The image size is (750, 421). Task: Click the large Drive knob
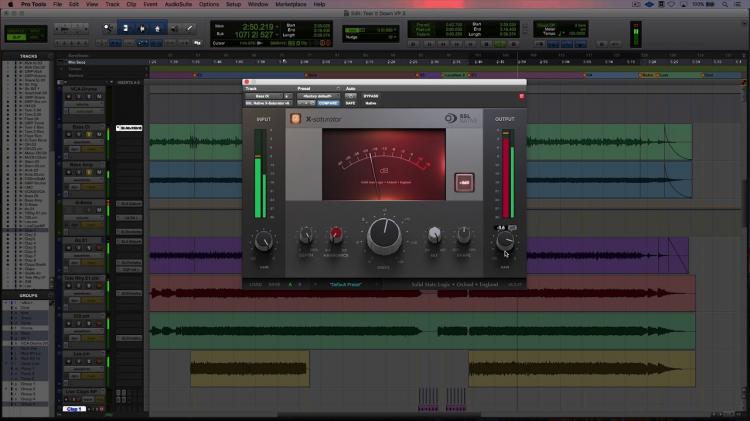pos(384,235)
